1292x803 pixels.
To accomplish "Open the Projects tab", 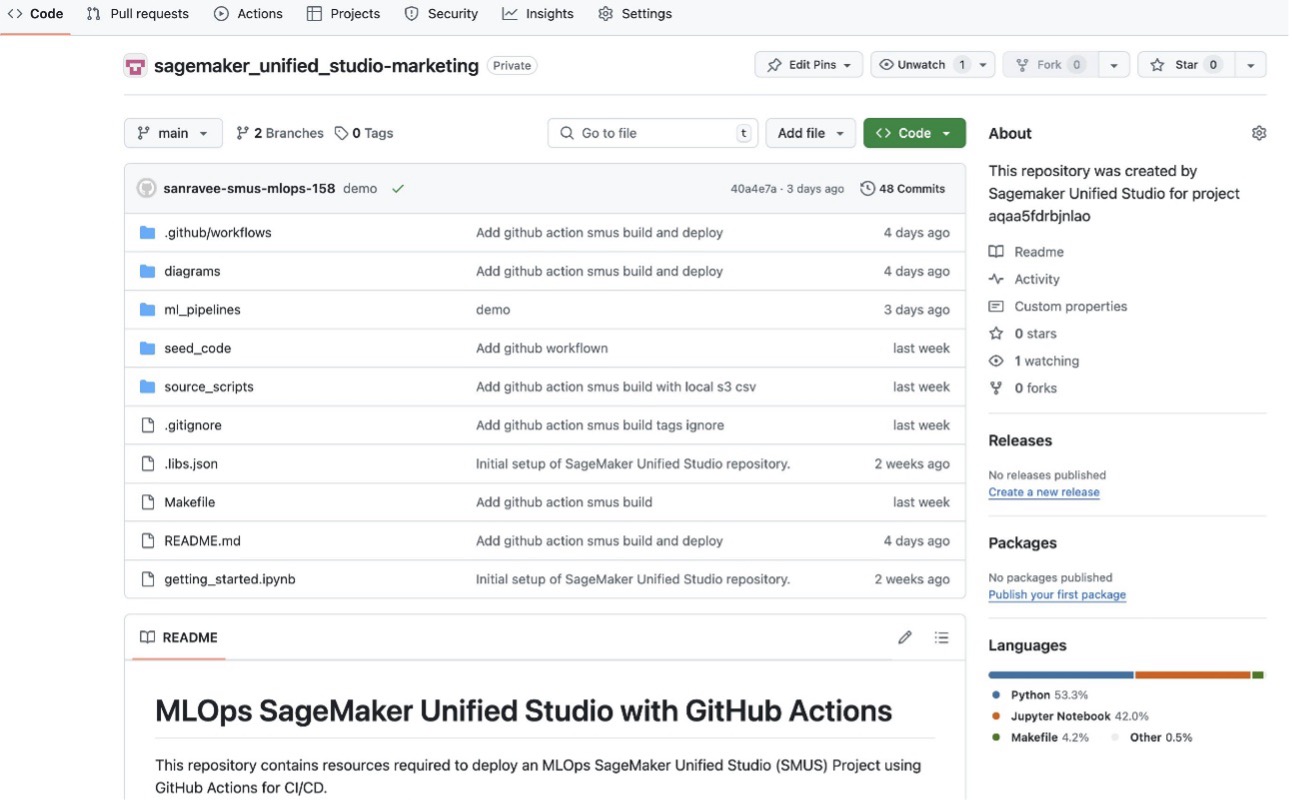I will tap(343, 14).
